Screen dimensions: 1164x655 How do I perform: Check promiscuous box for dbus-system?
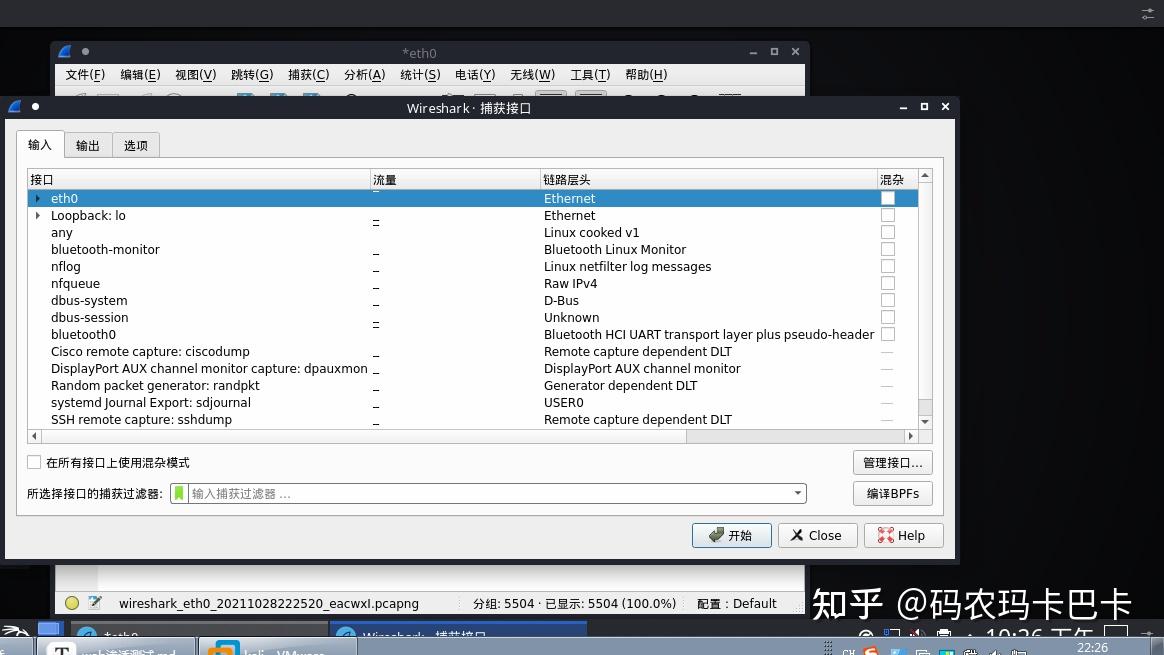tap(888, 301)
